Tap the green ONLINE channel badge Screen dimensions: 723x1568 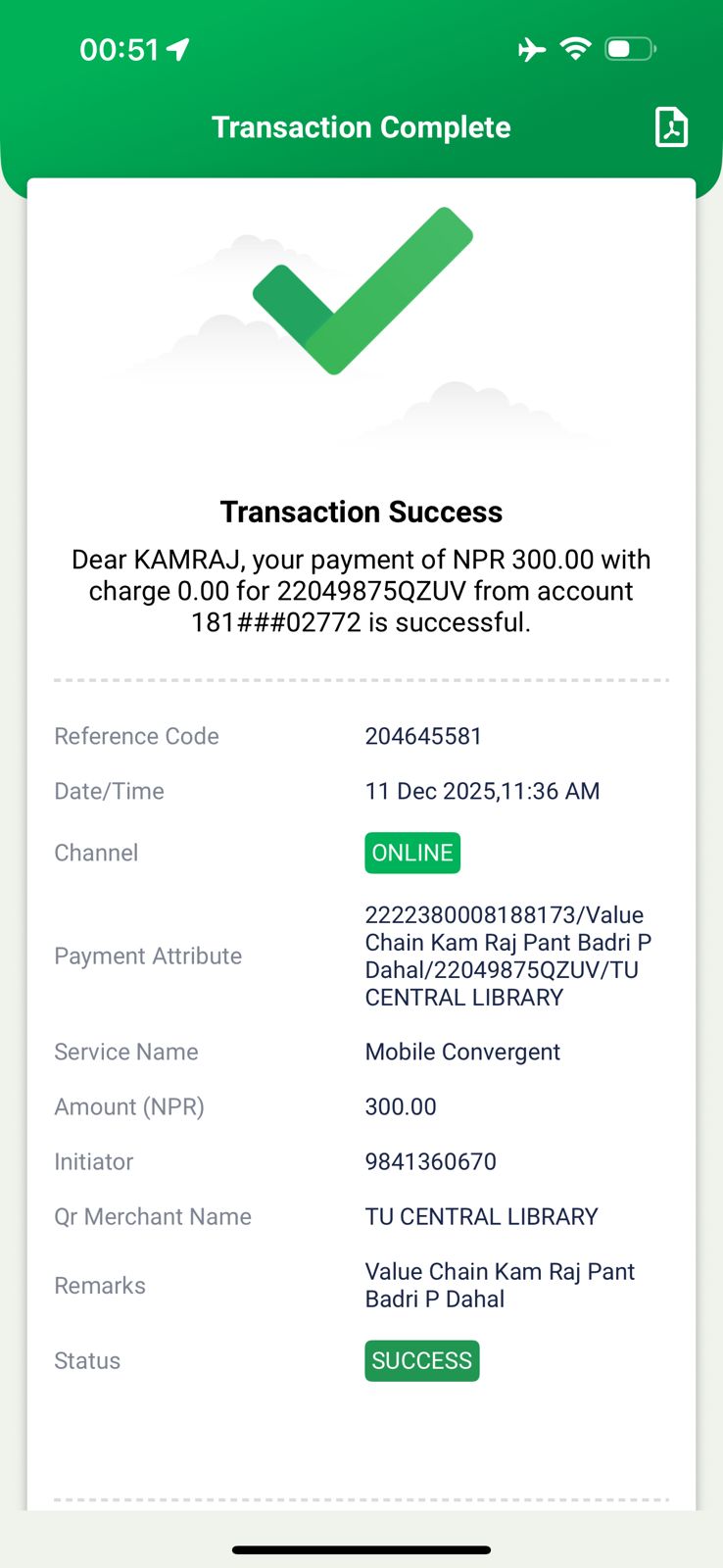coord(412,853)
